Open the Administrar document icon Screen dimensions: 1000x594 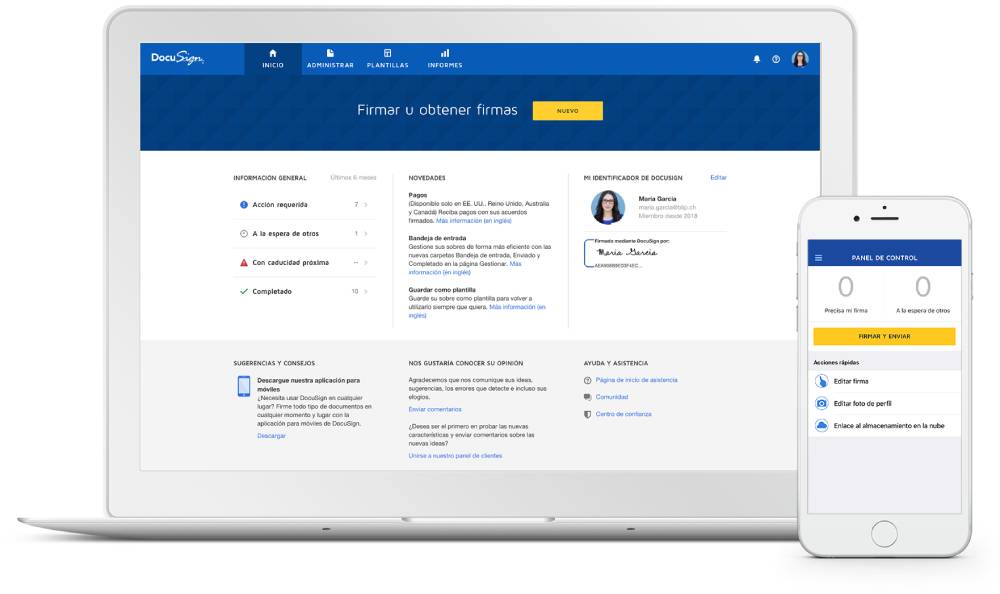point(330,51)
